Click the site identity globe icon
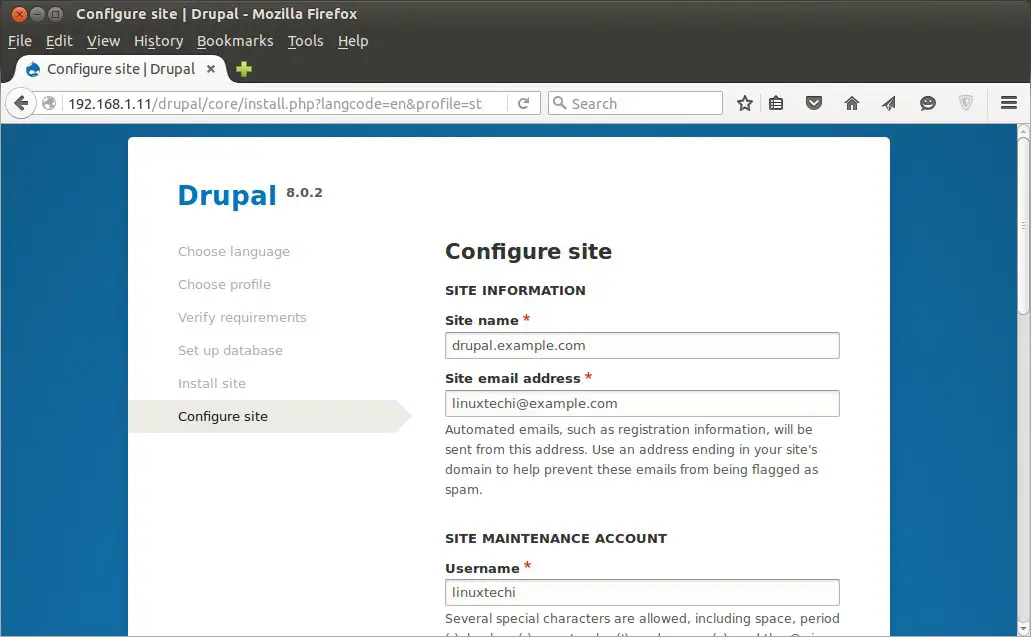 point(49,103)
